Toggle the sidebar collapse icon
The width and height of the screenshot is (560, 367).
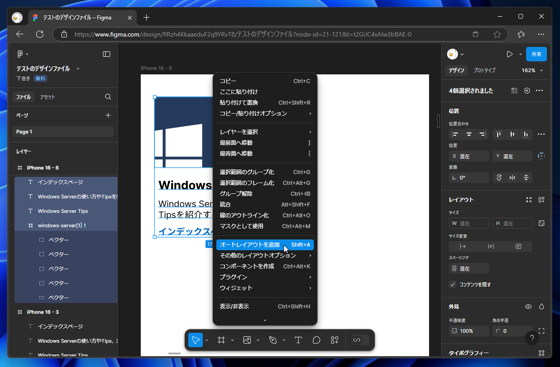pos(106,54)
